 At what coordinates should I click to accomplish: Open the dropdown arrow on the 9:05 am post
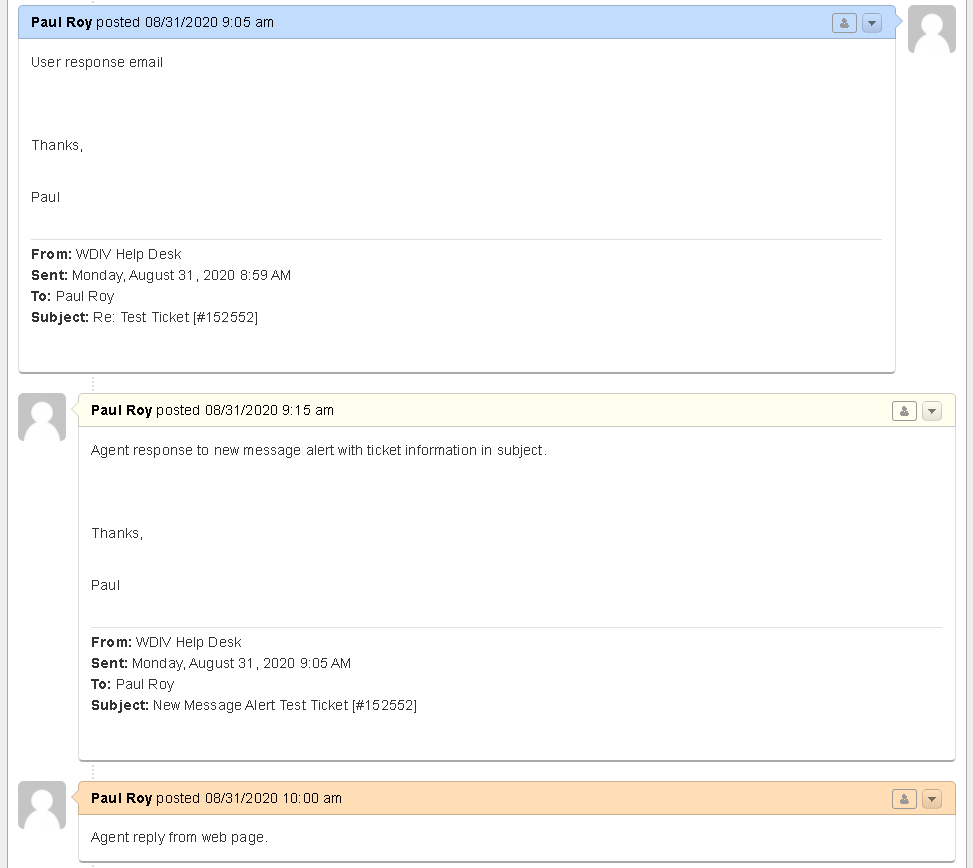[872, 23]
